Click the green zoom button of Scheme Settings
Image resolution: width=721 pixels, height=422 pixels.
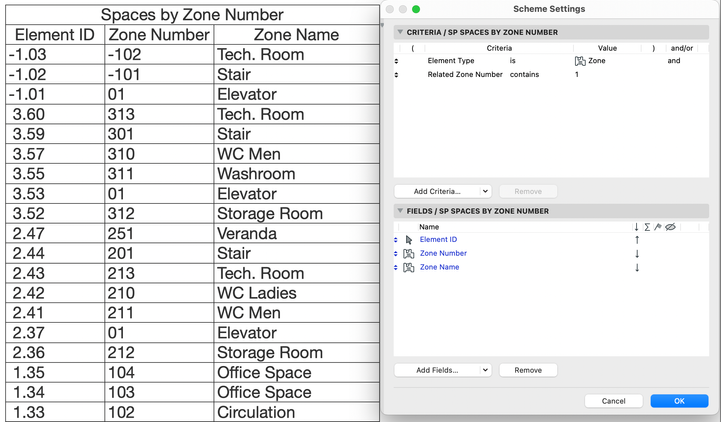point(416,9)
